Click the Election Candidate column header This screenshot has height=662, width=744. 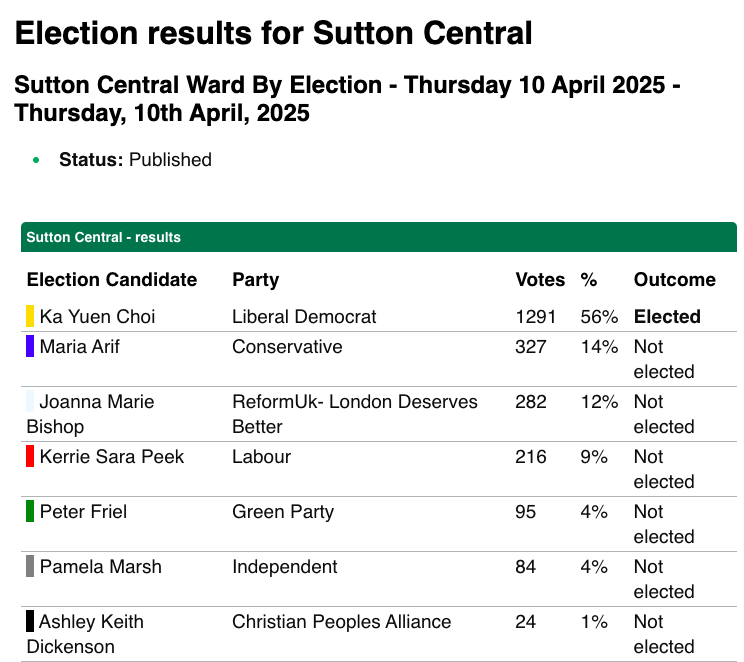(112, 280)
